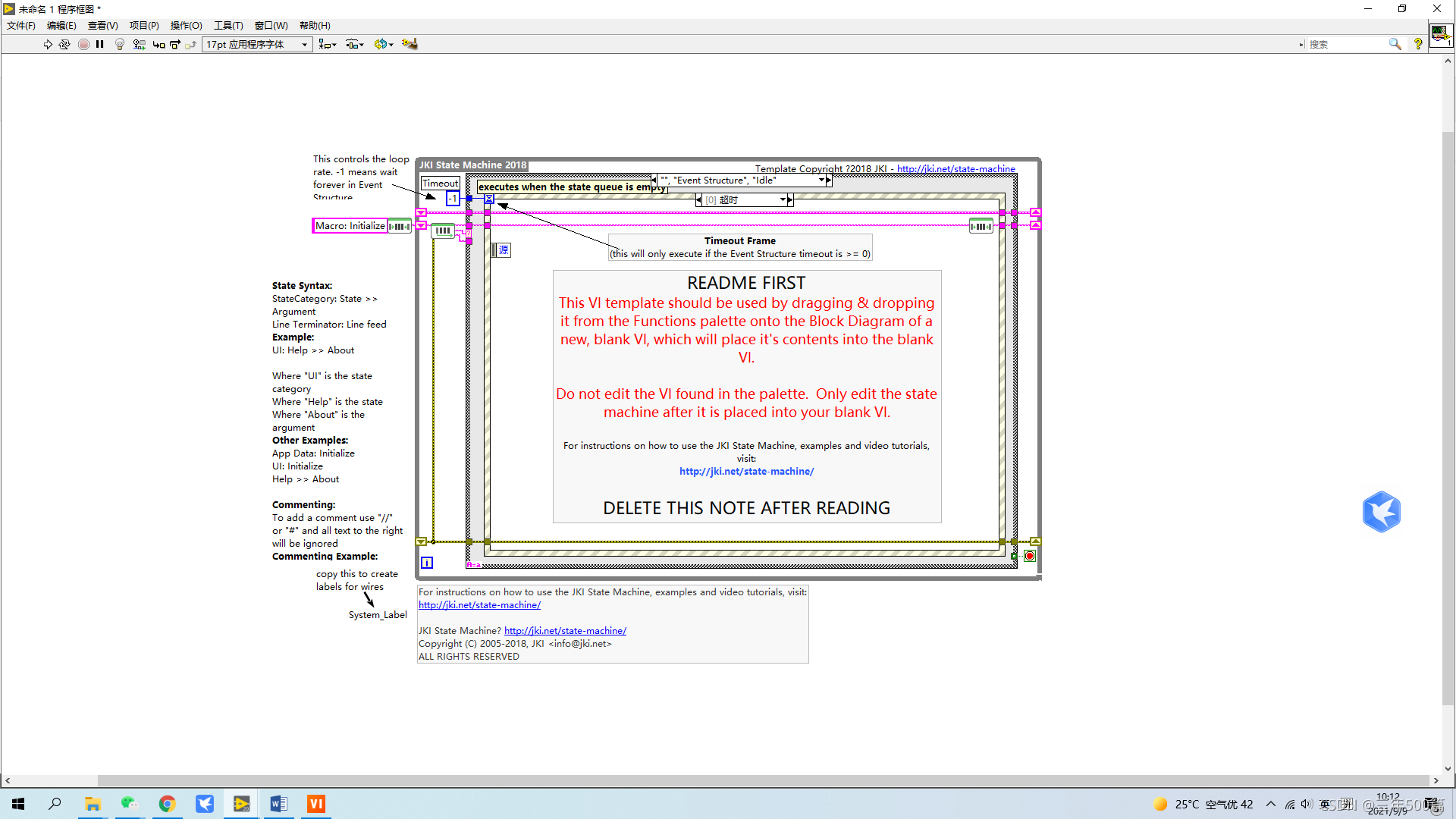This screenshot has height=819, width=1456.
Task: Select the loop iteration terminal i
Action: click(427, 563)
